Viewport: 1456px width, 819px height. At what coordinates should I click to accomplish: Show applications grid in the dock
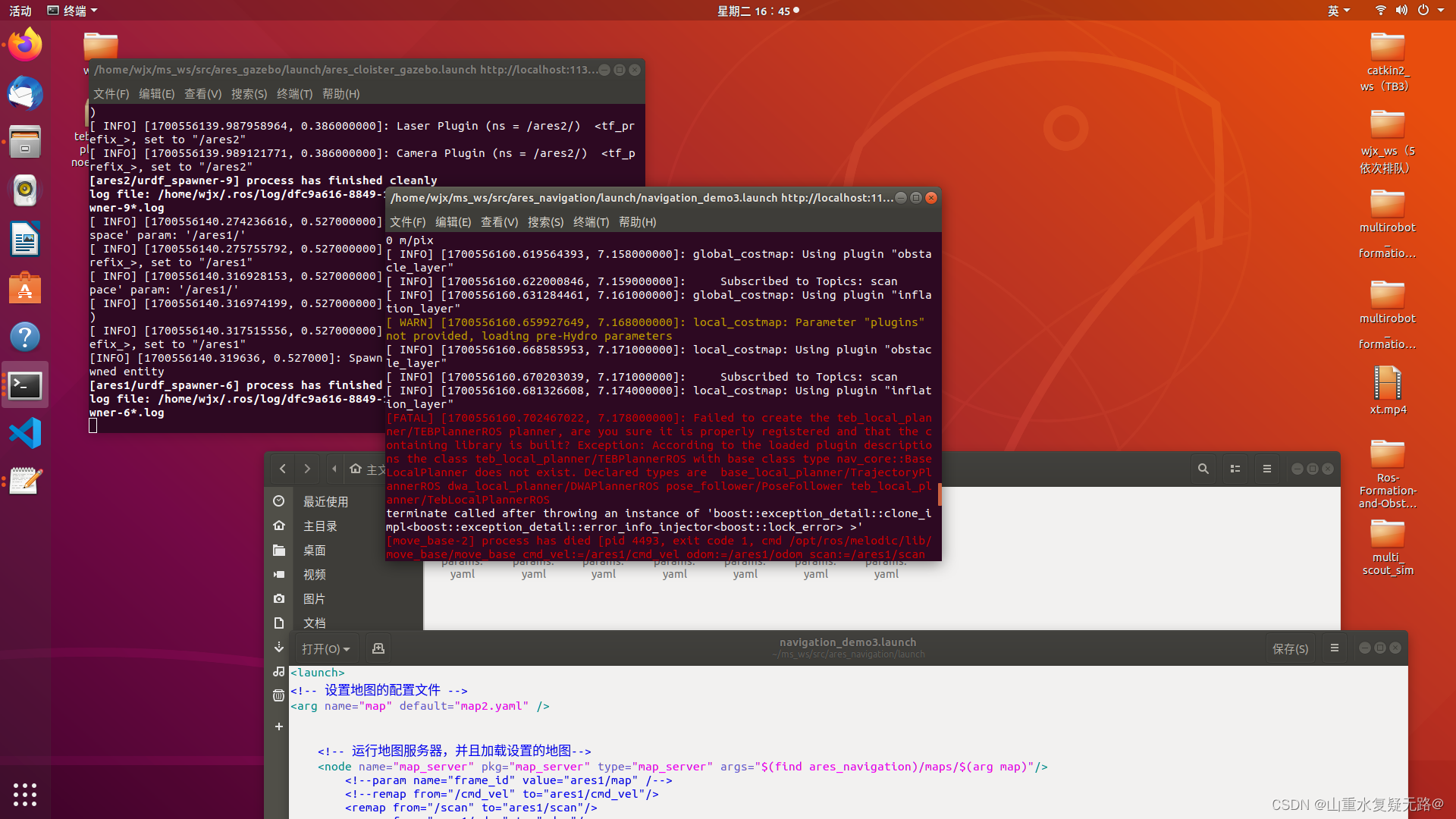[25, 794]
